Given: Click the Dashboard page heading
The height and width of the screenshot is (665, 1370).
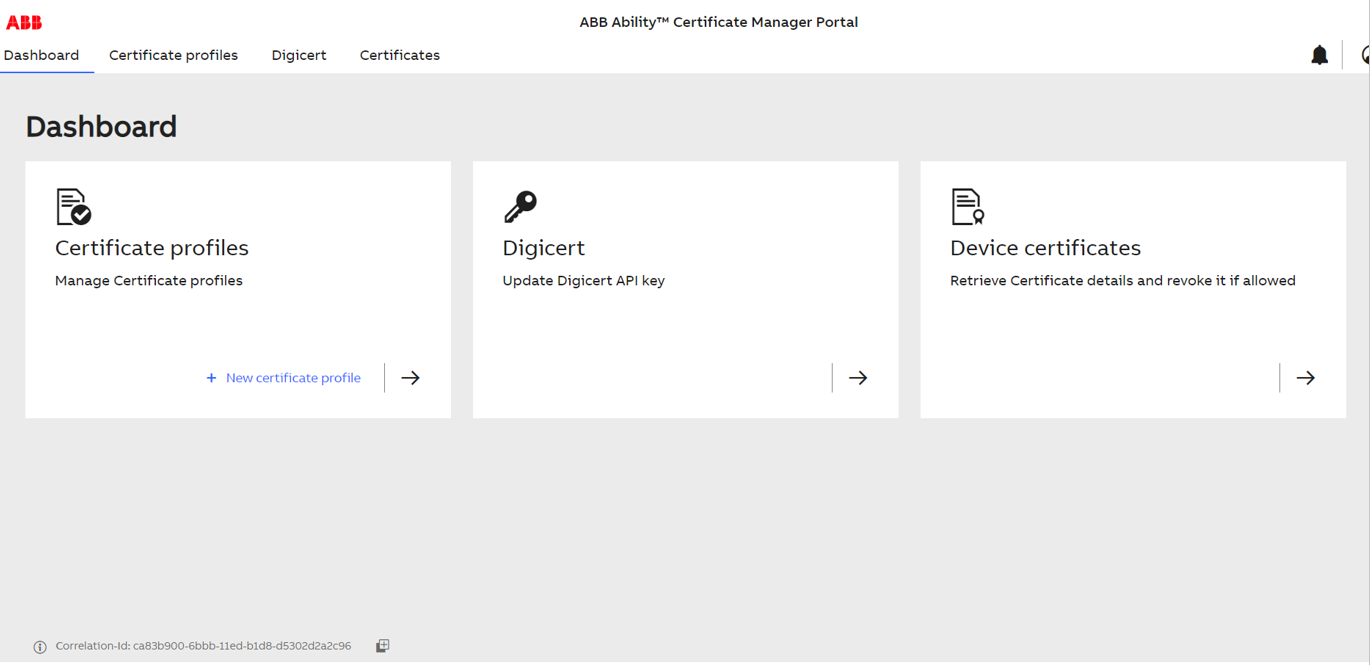Looking at the screenshot, I should pyautogui.click(x=101, y=127).
